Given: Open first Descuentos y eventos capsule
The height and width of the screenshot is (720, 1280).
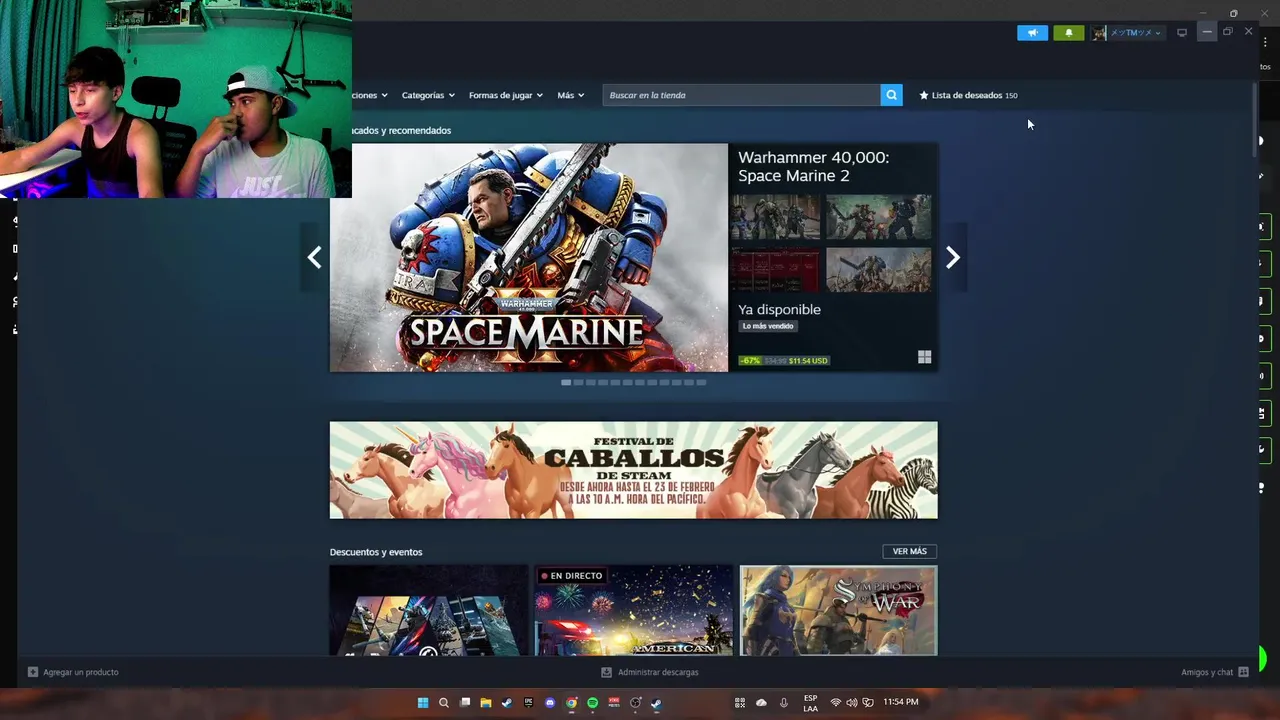Looking at the screenshot, I should tap(429, 611).
